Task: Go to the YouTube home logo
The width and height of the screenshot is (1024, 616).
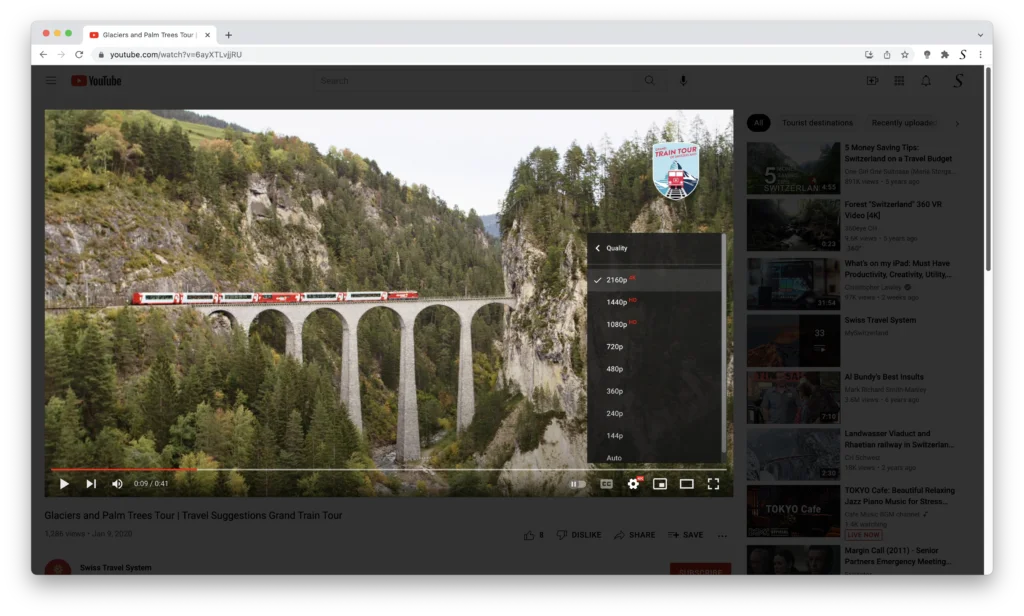Action: [x=97, y=81]
